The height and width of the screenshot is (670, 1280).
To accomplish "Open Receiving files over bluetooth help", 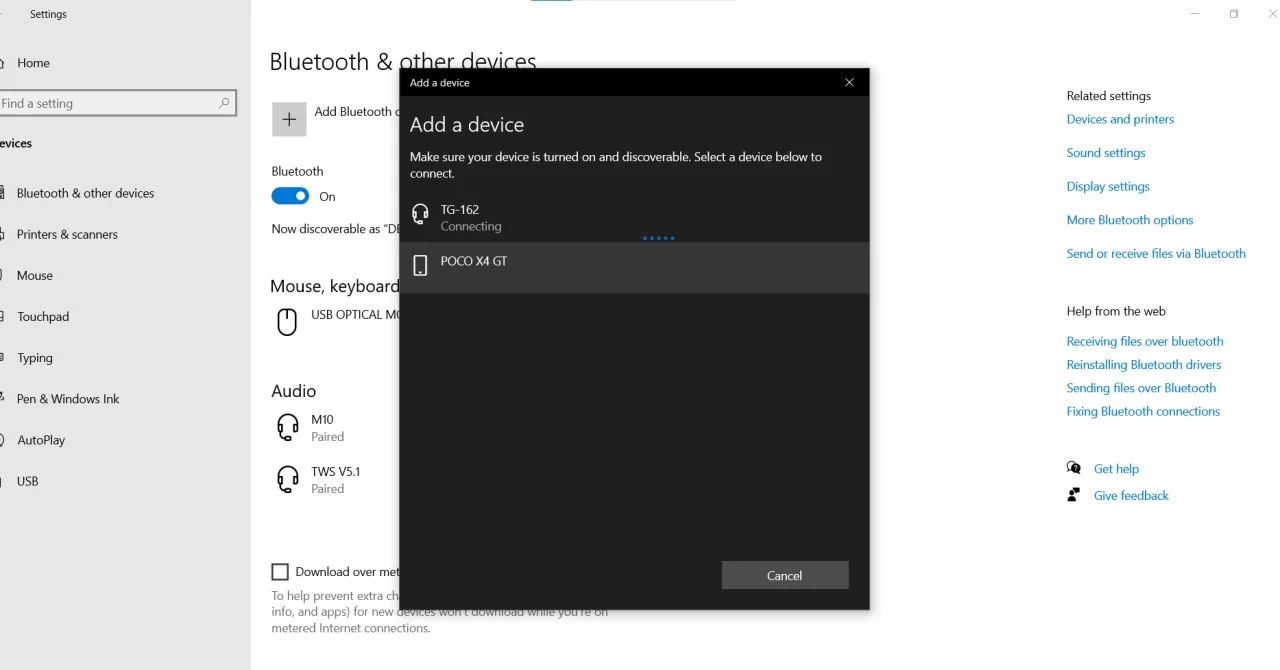I will [1145, 341].
